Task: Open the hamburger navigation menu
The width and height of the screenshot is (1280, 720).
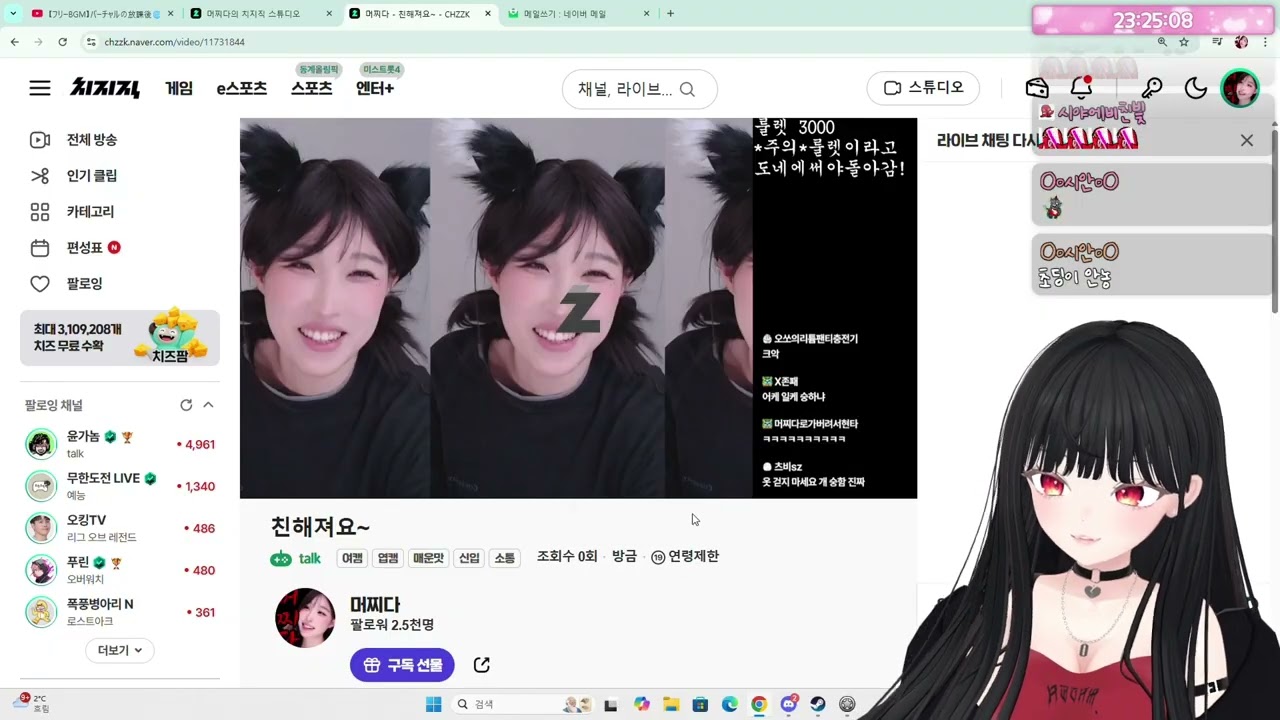Action: point(40,88)
